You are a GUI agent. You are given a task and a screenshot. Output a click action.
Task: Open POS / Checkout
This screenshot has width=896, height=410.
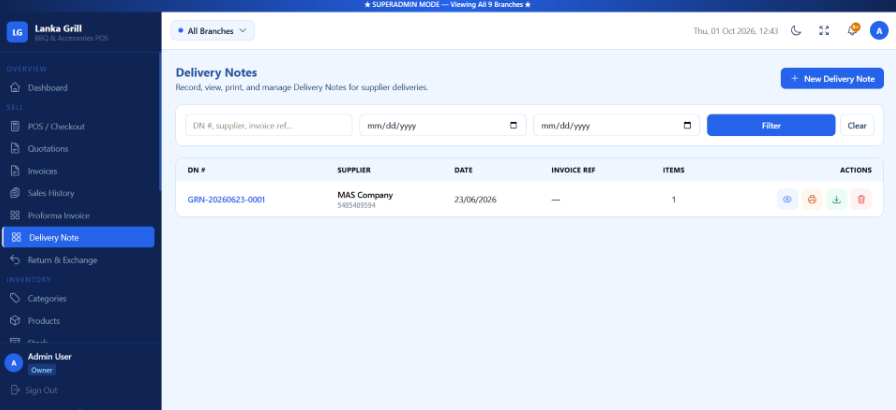tap(78, 126)
